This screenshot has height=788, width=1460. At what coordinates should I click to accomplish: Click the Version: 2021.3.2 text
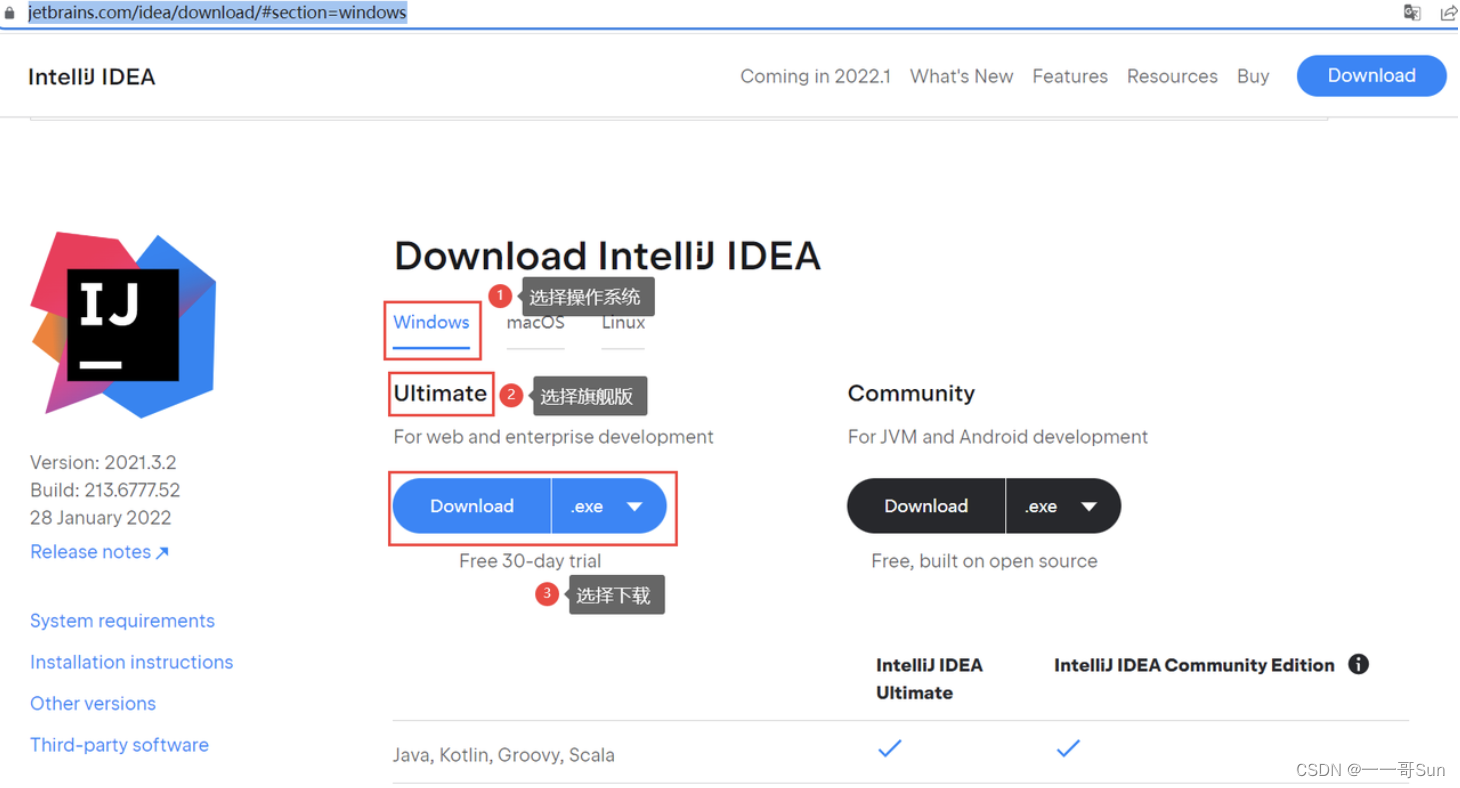coord(103,462)
